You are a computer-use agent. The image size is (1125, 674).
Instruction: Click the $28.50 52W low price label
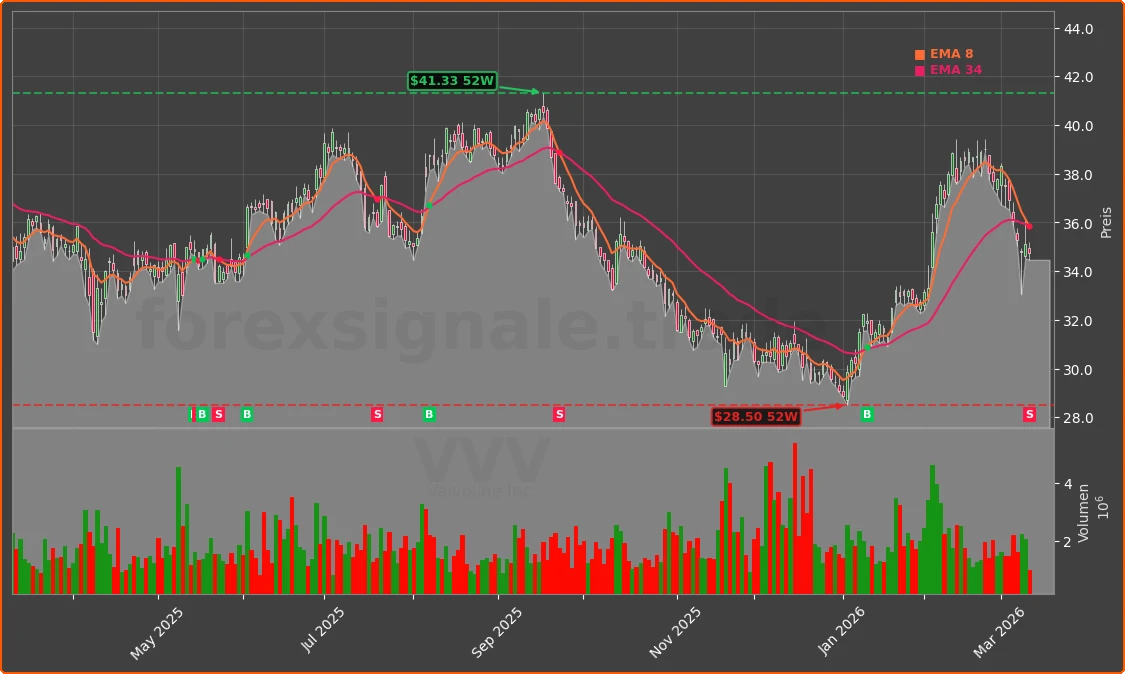(756, 416)
